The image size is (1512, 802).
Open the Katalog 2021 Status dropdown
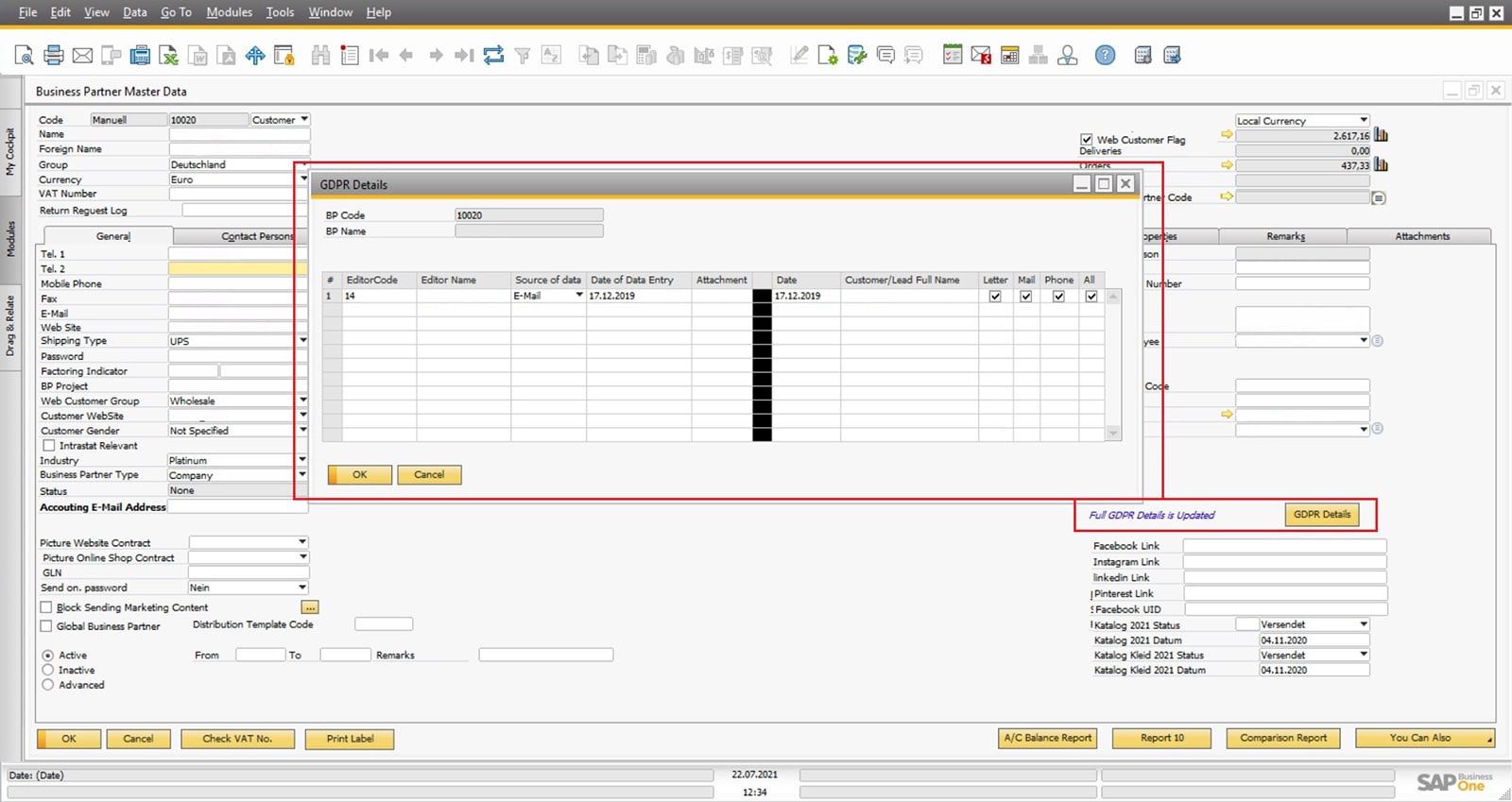1364,624
